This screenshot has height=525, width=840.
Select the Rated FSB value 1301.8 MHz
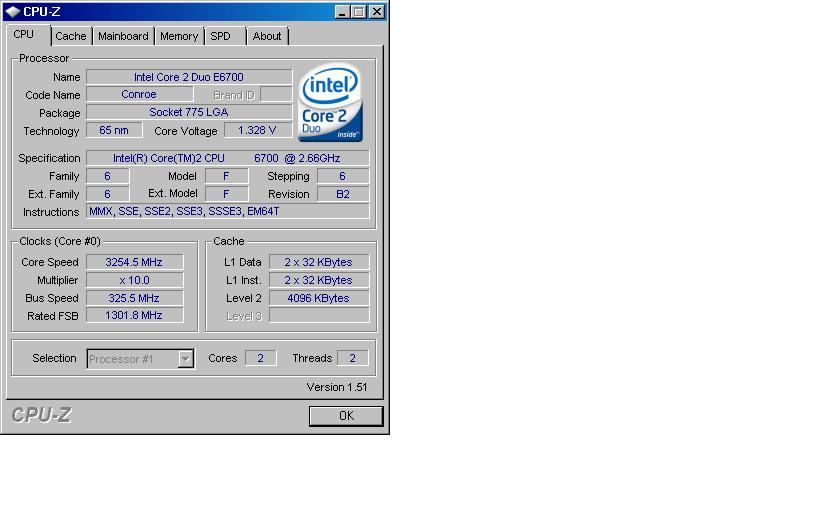pyautogui.click(x=134, y=316)
